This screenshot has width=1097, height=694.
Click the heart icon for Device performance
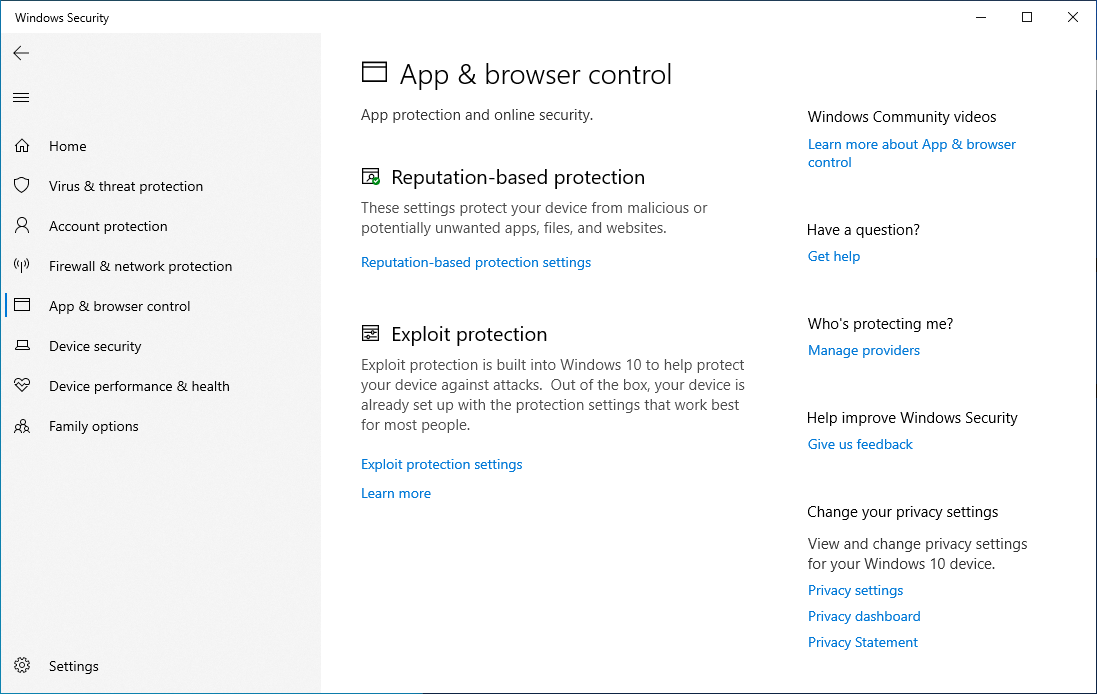tap(22, 385)
